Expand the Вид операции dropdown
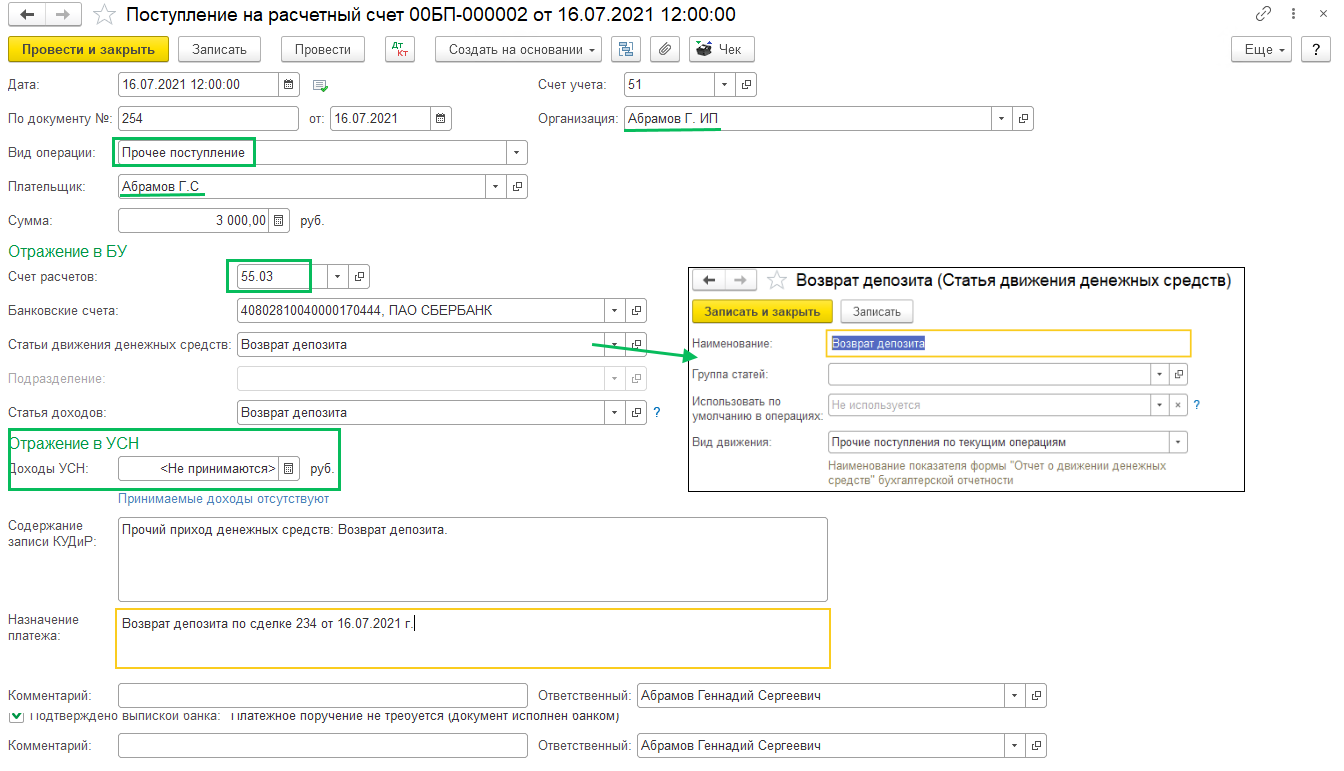 pyautogui.click(x=516, y=153)
